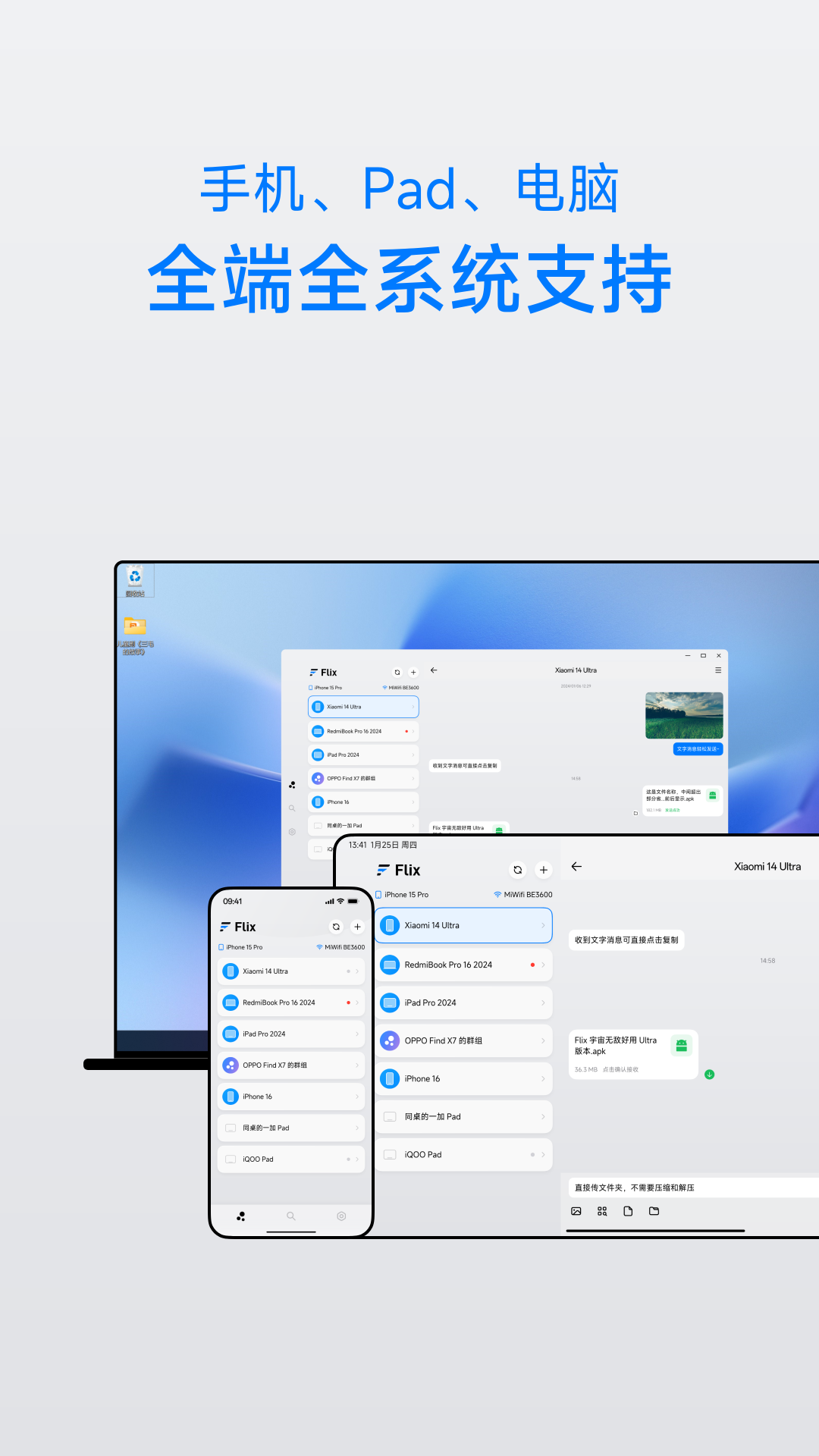Click the blue 文字消息轻松发送 bubble in the laptop chat

click(x=698, y=748)
